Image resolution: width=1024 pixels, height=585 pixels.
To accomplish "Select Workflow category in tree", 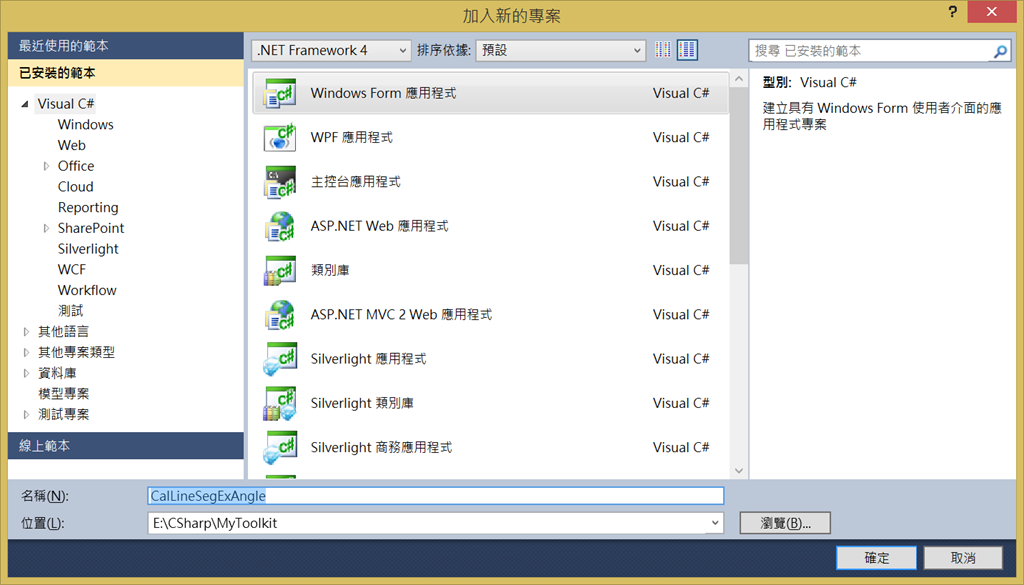I will tap(87, 291).
